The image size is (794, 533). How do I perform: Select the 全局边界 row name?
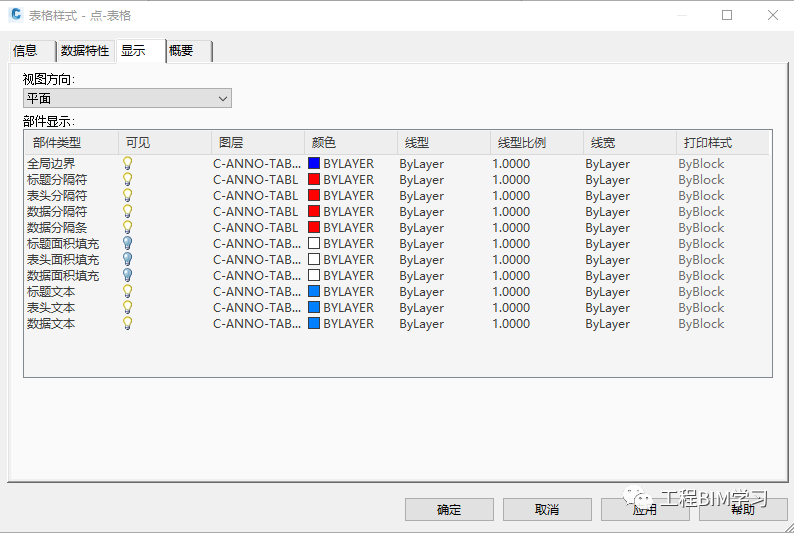[51, 163]
